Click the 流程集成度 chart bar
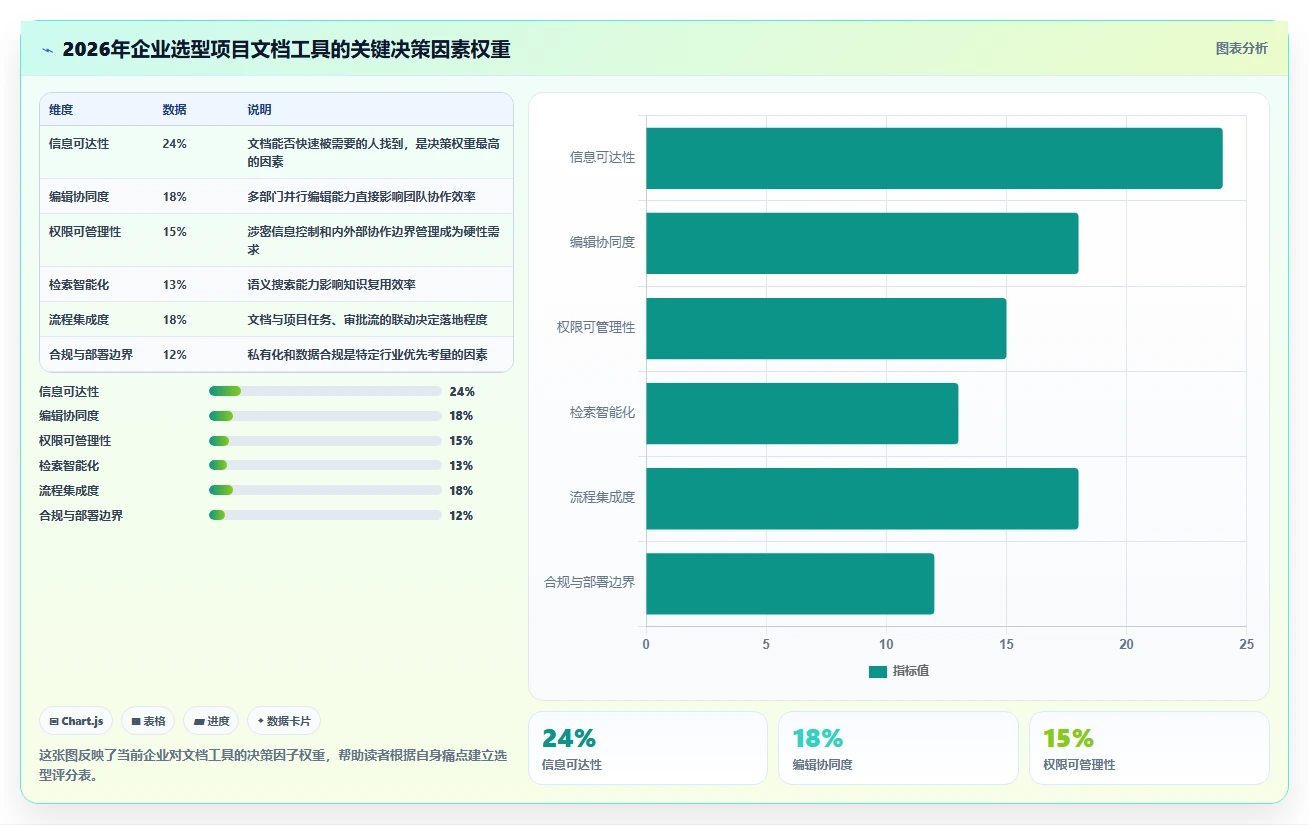The image size is (1309, 825). 862,498
